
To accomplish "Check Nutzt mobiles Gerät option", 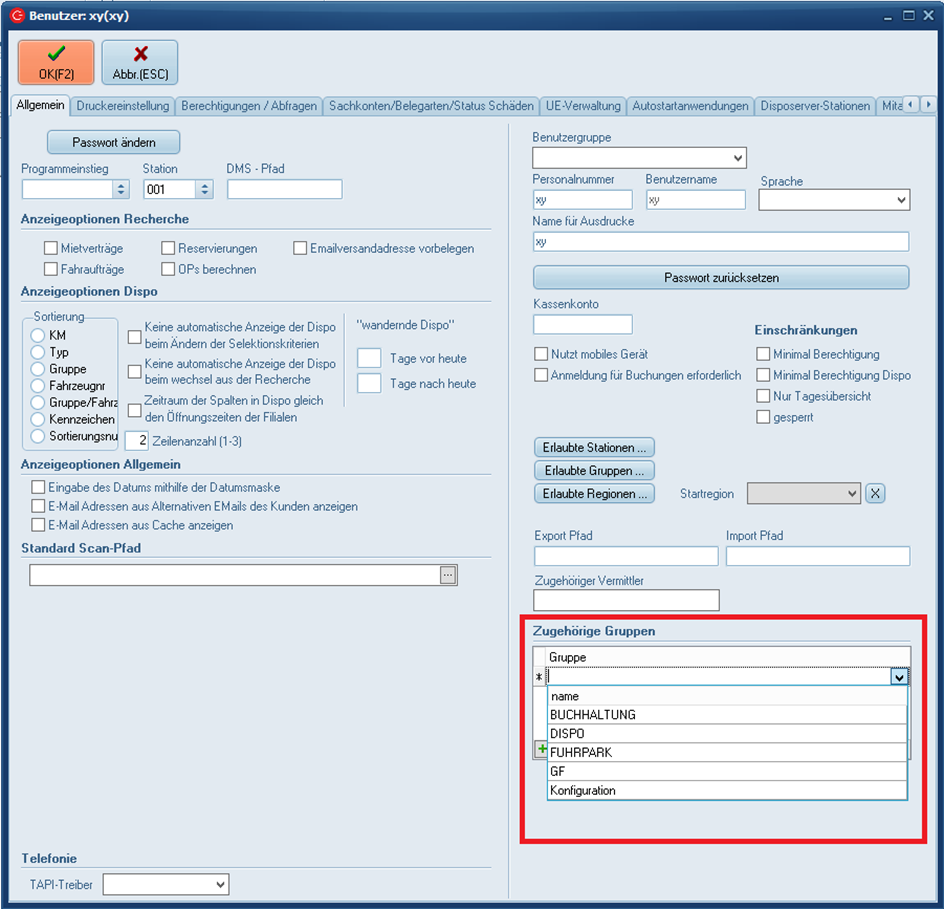I will point(542,354).
